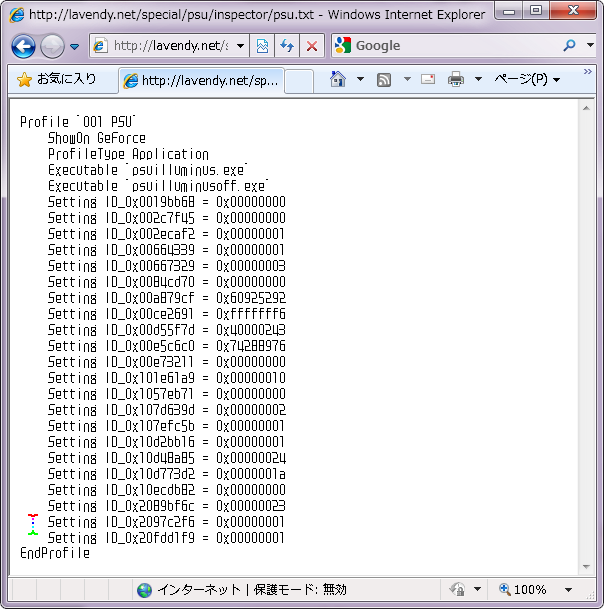This screenshot has height=609, width=604.
Task: Click Setting ID_0x101e61a9 line
Action: [167, 378]
